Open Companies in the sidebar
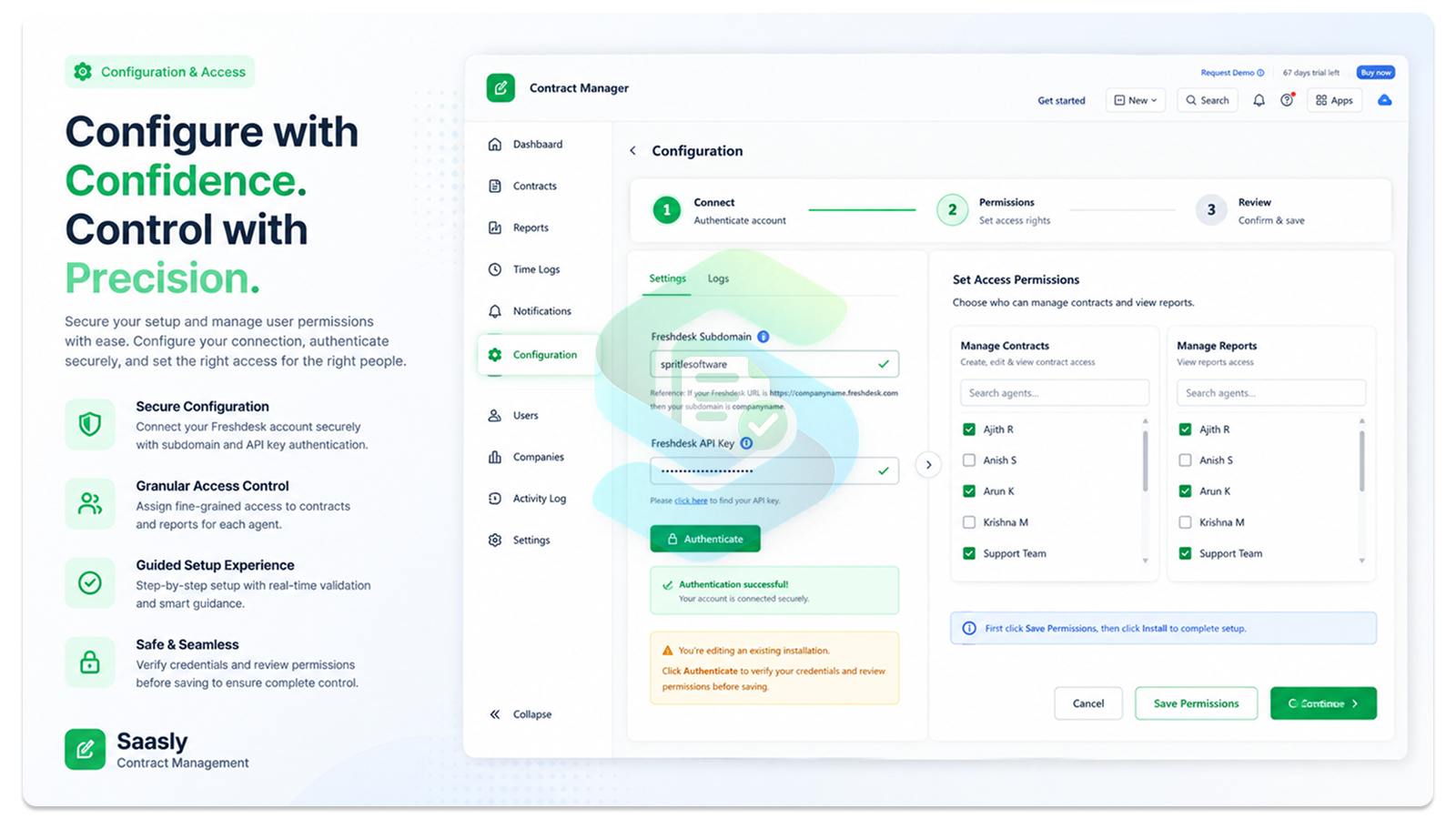Screen dimensions: 1456x819 tap(527, 457)
